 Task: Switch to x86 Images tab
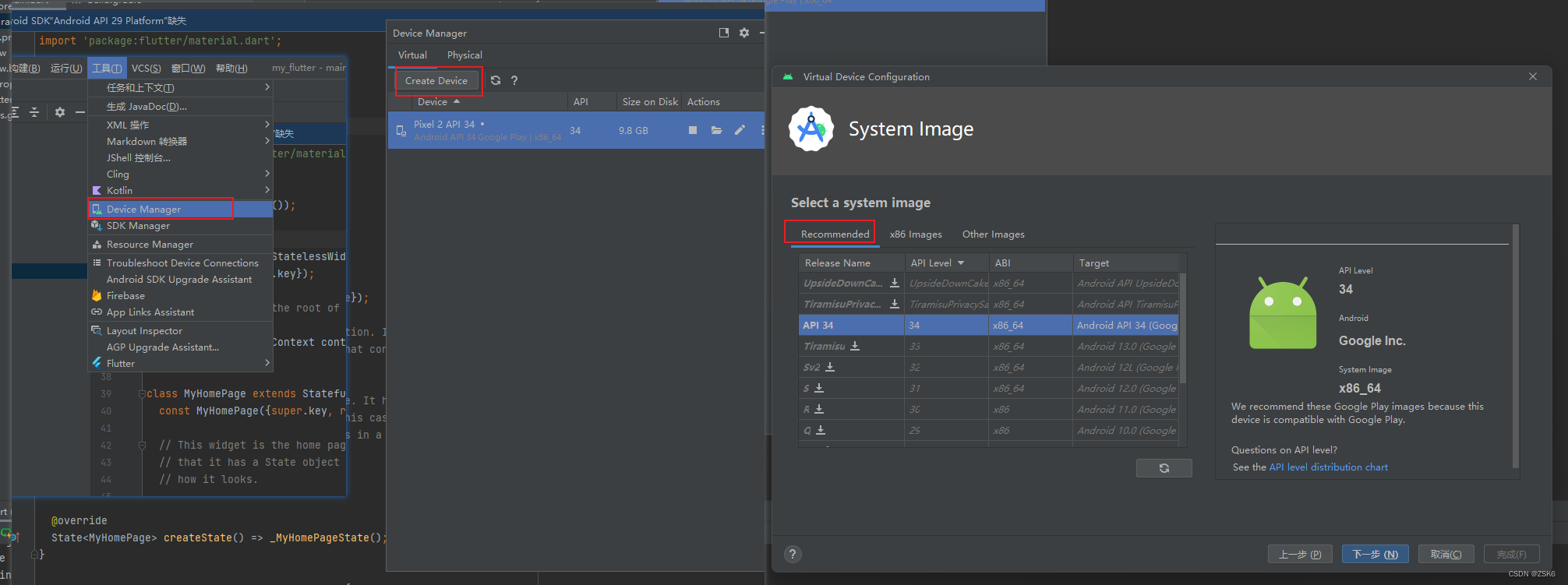coord(916,234)
